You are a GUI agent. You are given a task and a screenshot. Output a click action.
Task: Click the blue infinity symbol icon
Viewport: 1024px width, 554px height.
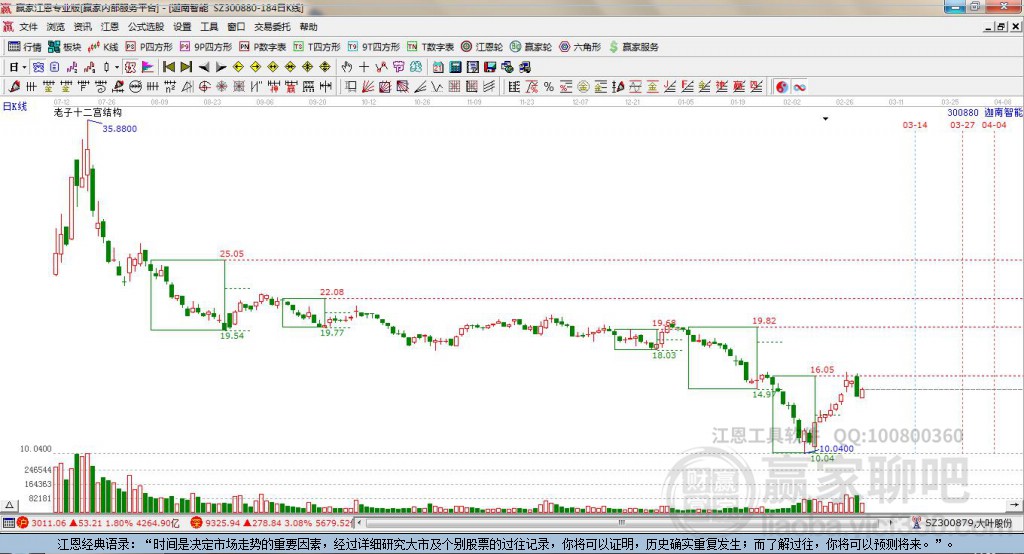point(799,87)
